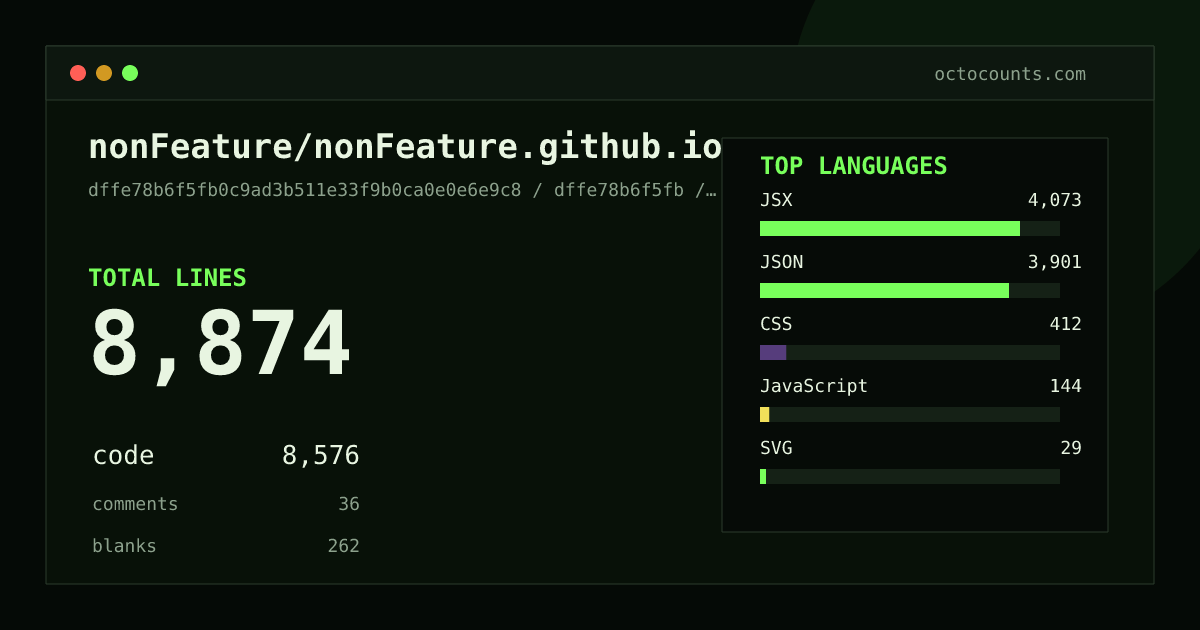This screenshot has height=630, width=1200.
Task: Click the green window dot
Action: (x=130, y=73)
